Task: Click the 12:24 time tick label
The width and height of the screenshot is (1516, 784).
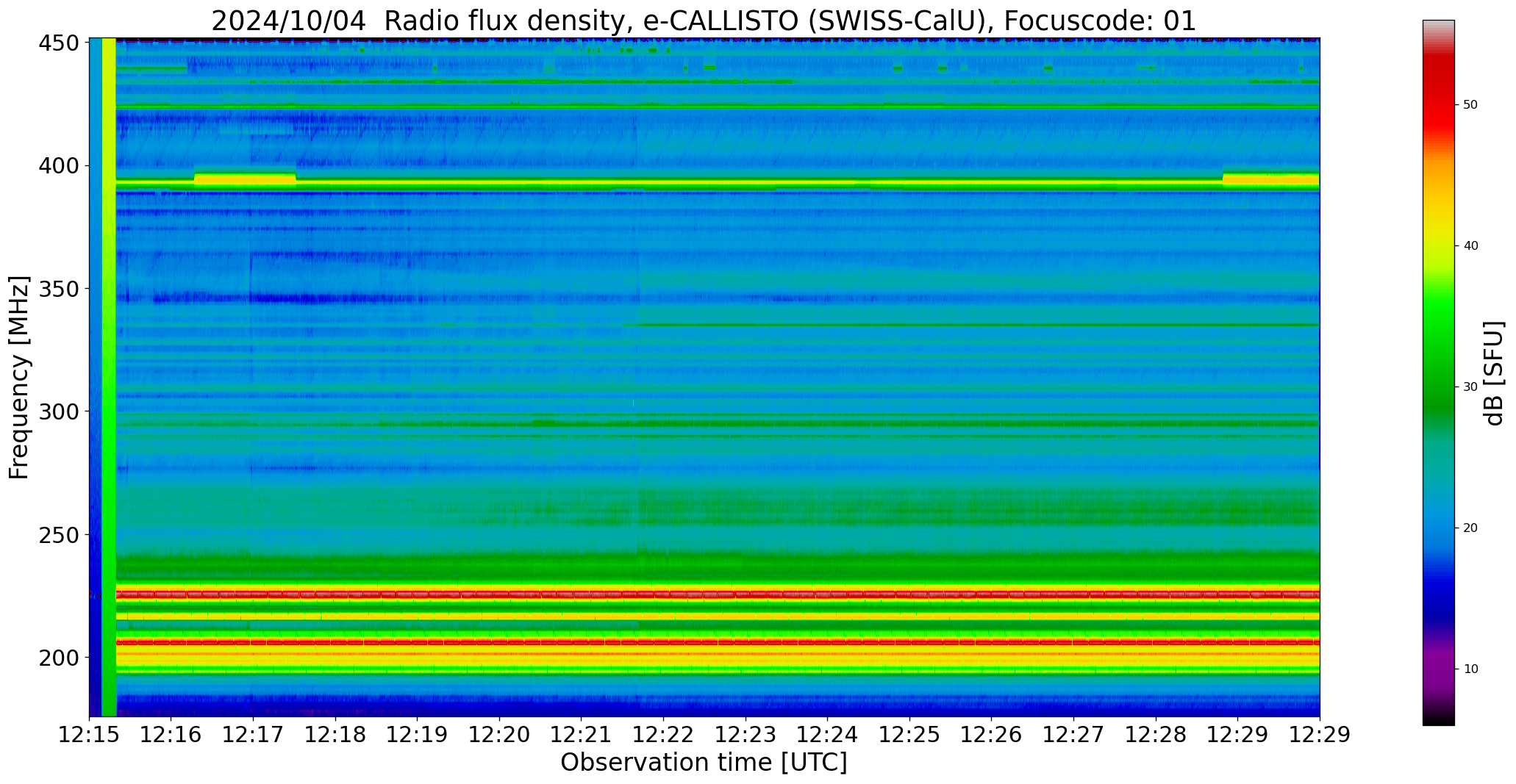Action: 828,735
